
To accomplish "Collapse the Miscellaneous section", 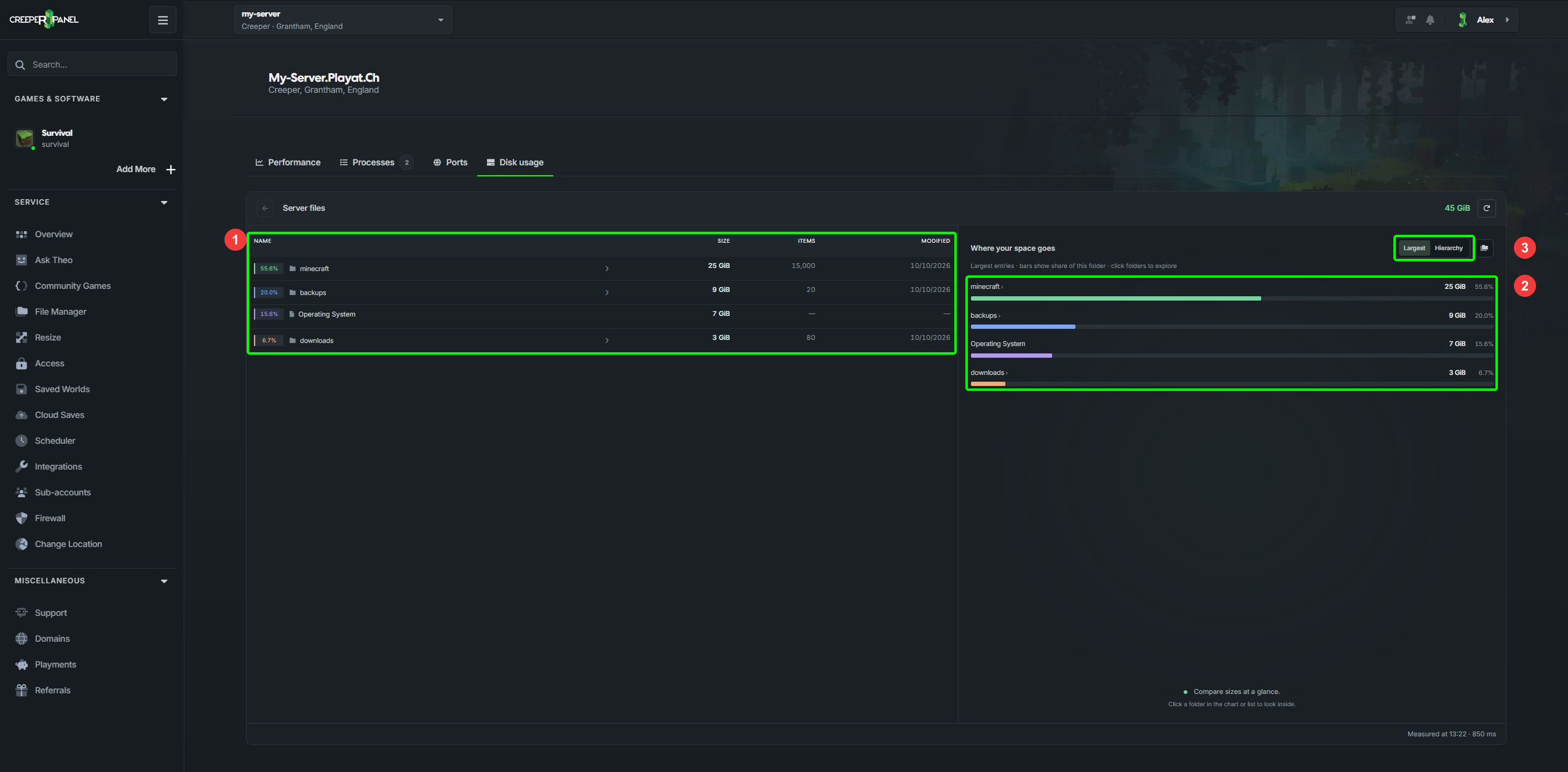I will (x=164, y=581).
